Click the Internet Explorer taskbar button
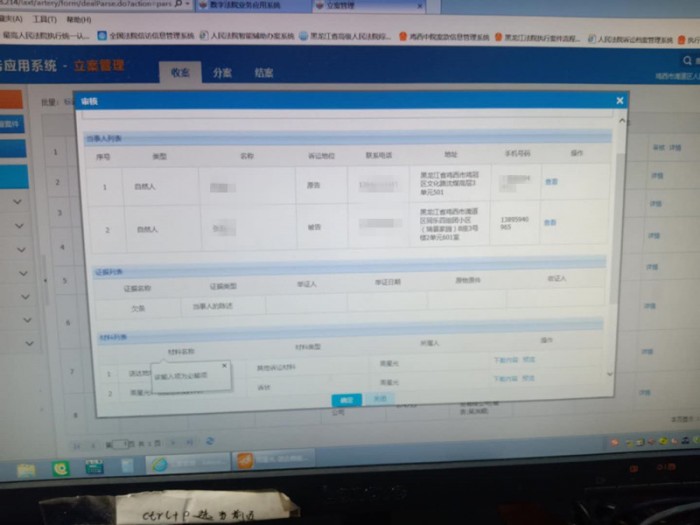This screenshot has height=525, width=700. click(x=159, y=465)
